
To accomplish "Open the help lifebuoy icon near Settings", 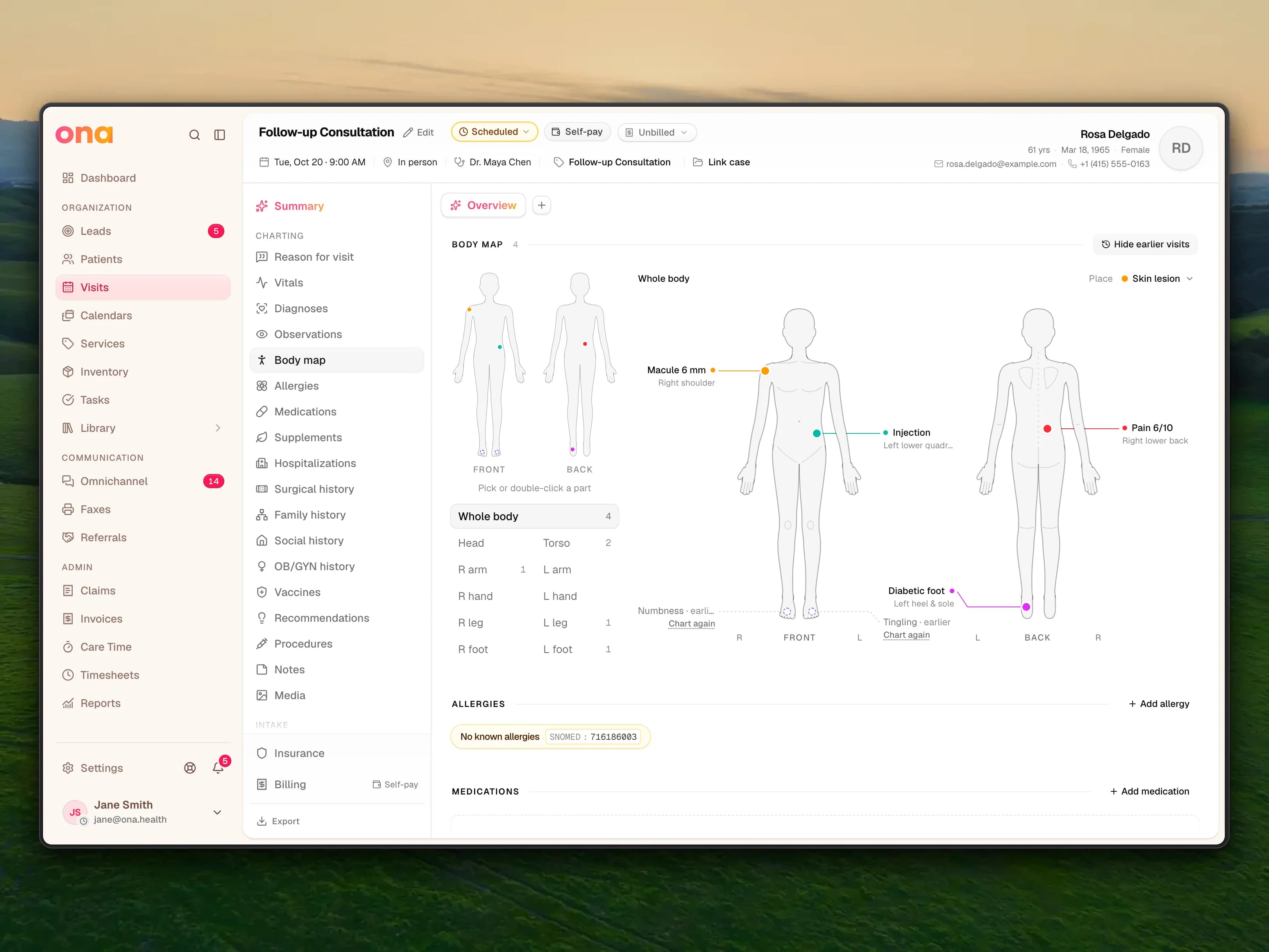I will coord(190,768).
